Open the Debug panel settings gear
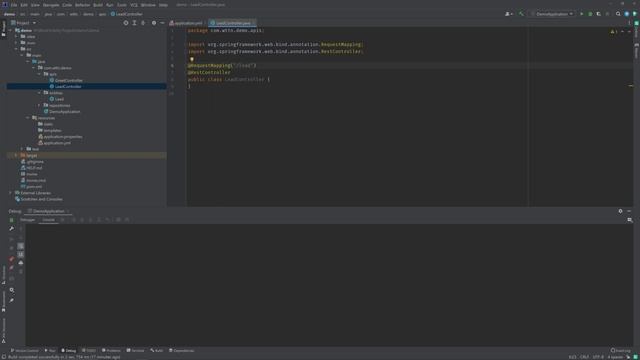Image resolution: width=640 pixels, height=360 pixels. 620,211
